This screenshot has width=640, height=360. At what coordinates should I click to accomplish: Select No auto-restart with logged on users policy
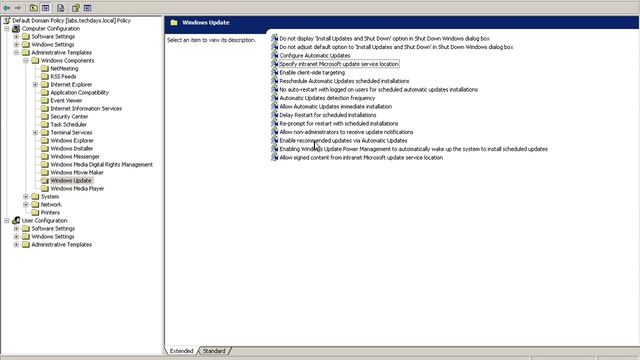coord(378,89)
